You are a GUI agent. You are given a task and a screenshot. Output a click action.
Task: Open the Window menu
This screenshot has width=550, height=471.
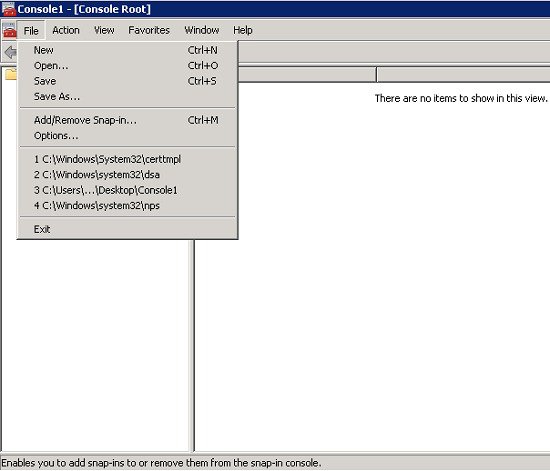[202, 31]
